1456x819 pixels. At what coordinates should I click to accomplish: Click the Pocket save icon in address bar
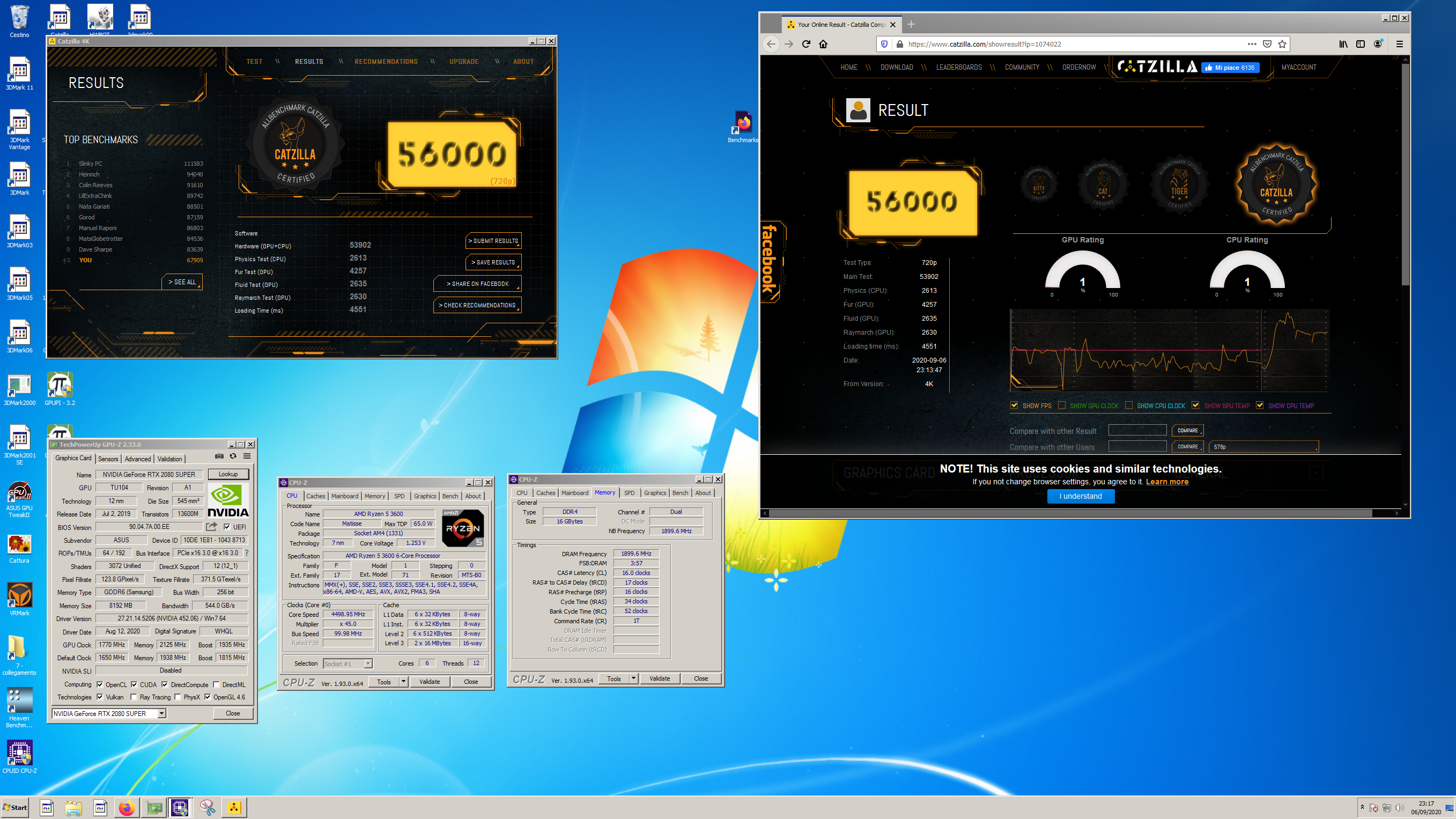coord(1267,44)
